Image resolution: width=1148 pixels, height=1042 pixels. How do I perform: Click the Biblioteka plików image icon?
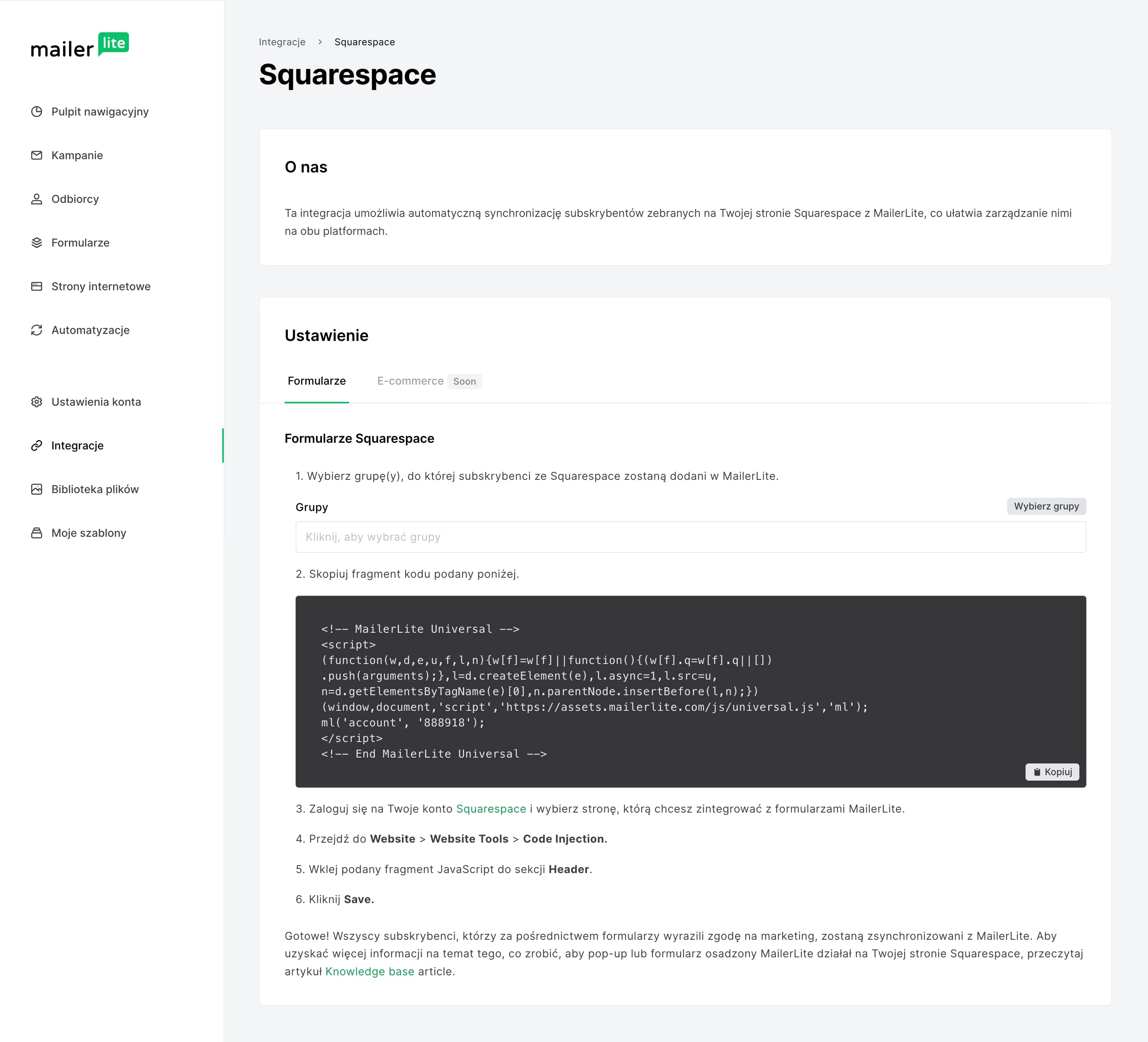pyautogui.click(x=36, y=489)
